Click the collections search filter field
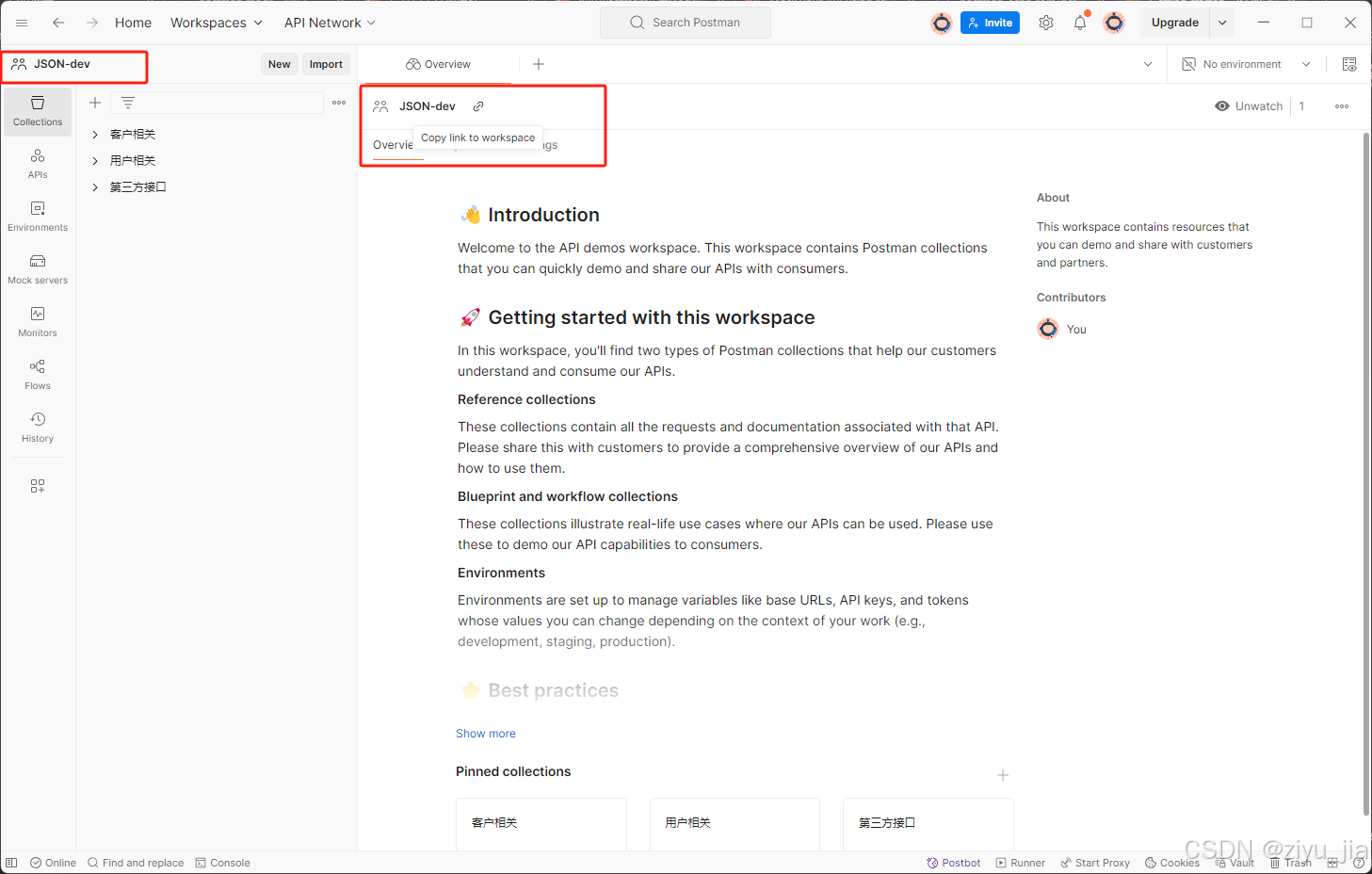 click(218, 103)
